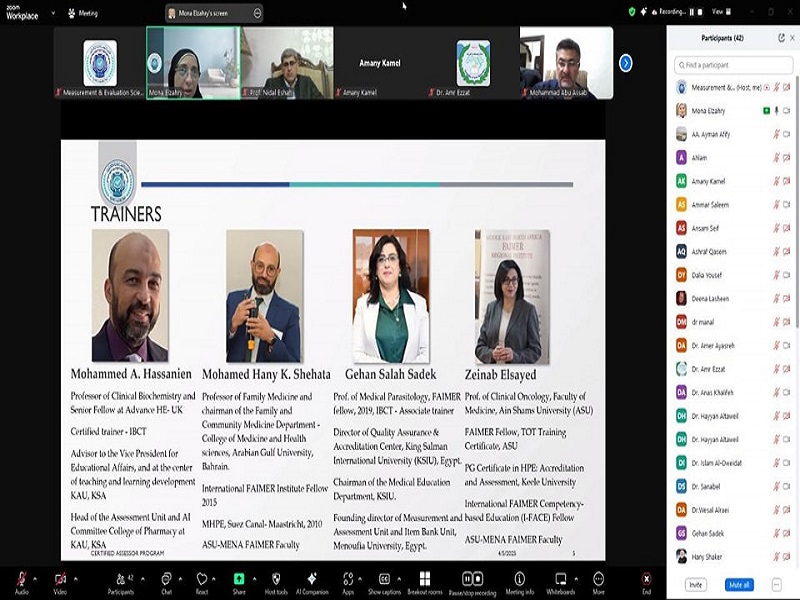The height and width of the screenshot is (600, 800).
Task: Expand the arrow next to Audio
Action: (35, 579)
